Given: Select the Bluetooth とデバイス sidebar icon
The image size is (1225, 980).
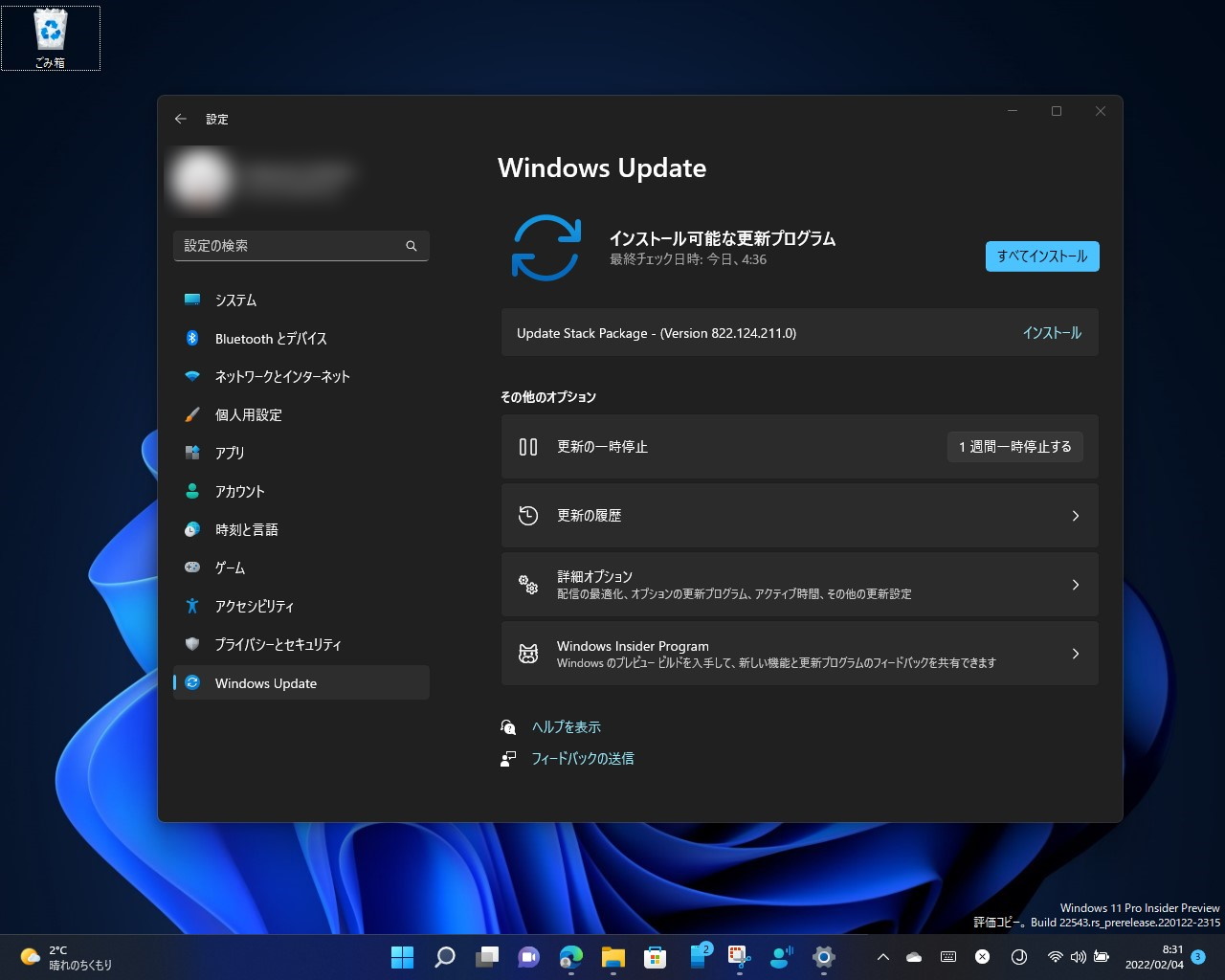Looking at the screenshot, I should (x=192, y=338).
